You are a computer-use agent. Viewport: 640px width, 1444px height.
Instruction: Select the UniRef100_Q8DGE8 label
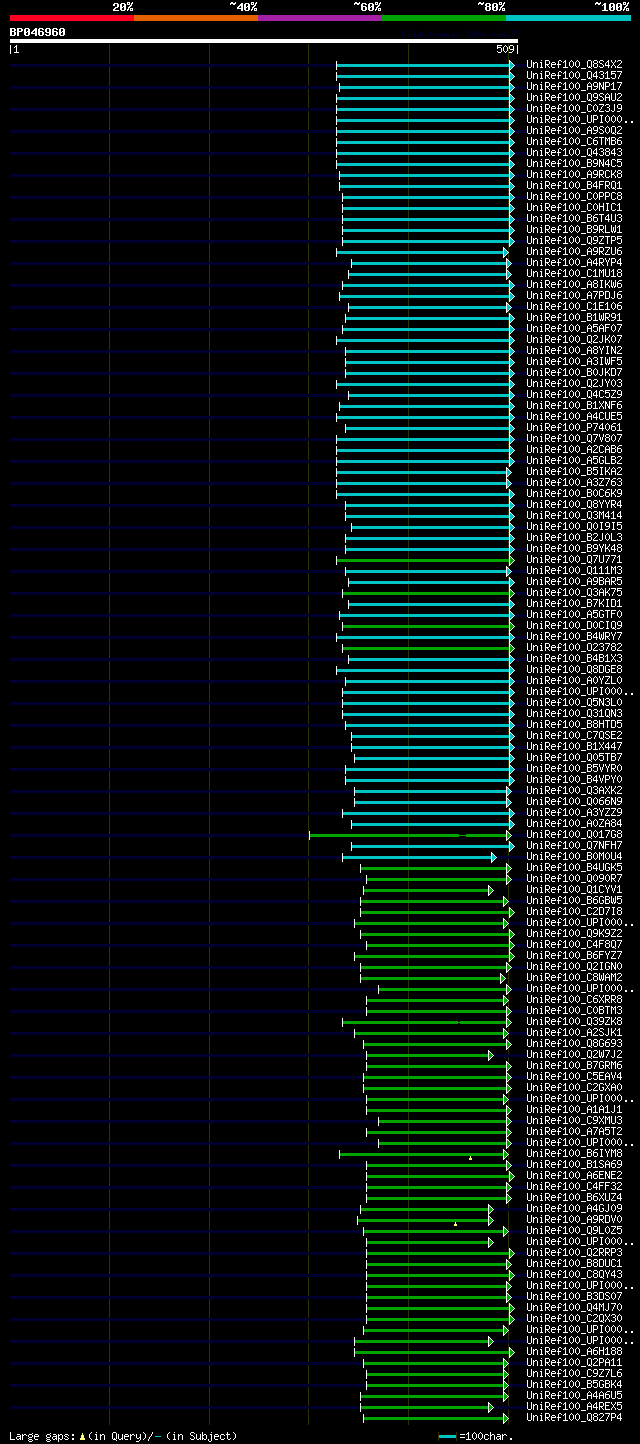pos(575,669)
